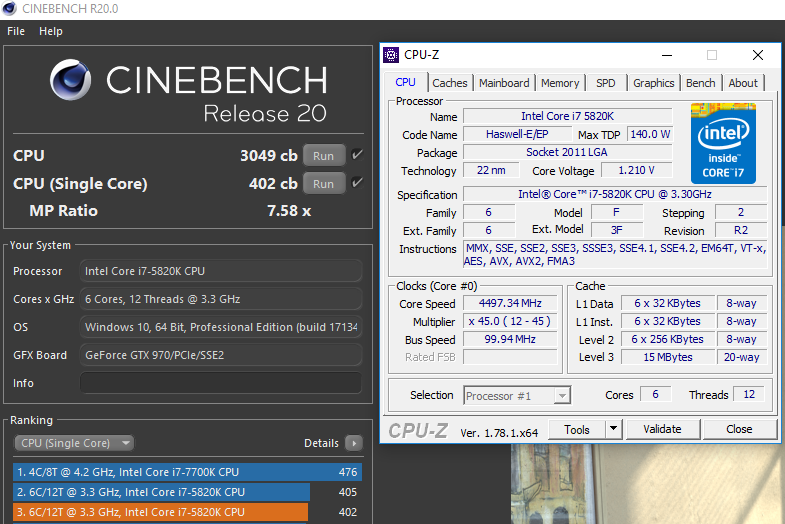
Task: Click the Core Voltage value 1.210 V
Action: 636,170
